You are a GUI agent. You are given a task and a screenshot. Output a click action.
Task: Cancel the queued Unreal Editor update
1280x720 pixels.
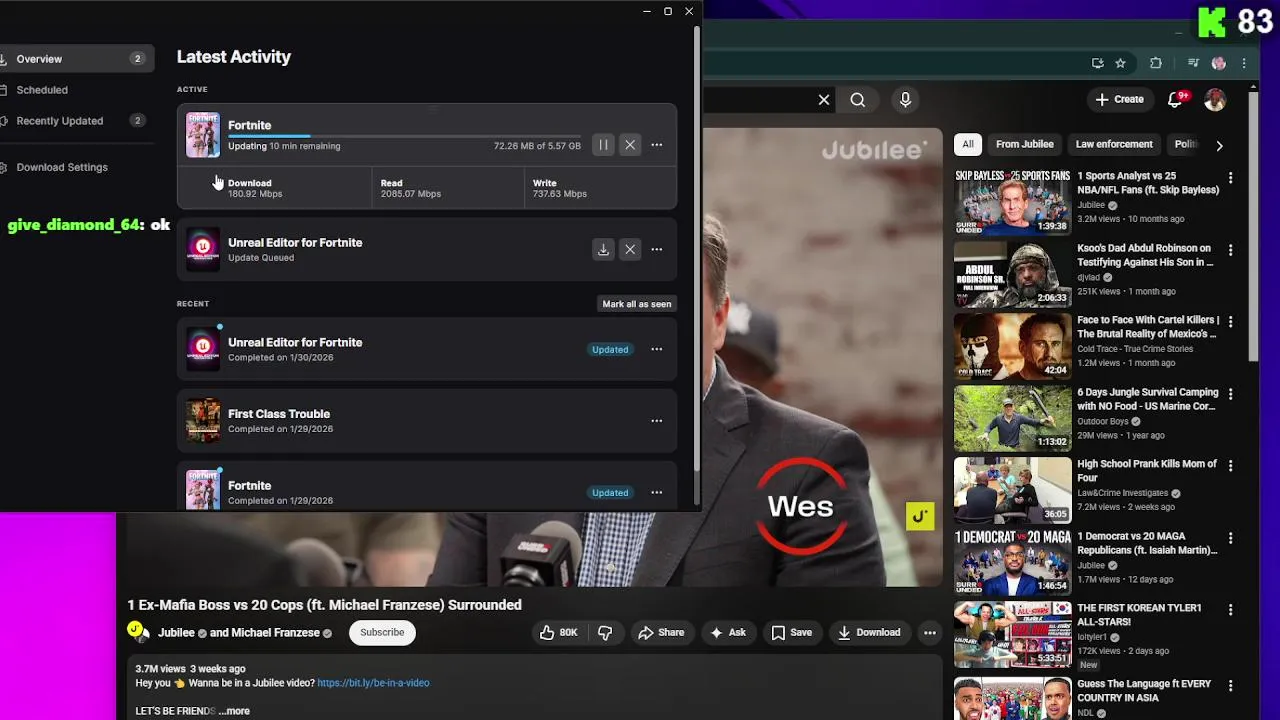click(x=630, y=249)
